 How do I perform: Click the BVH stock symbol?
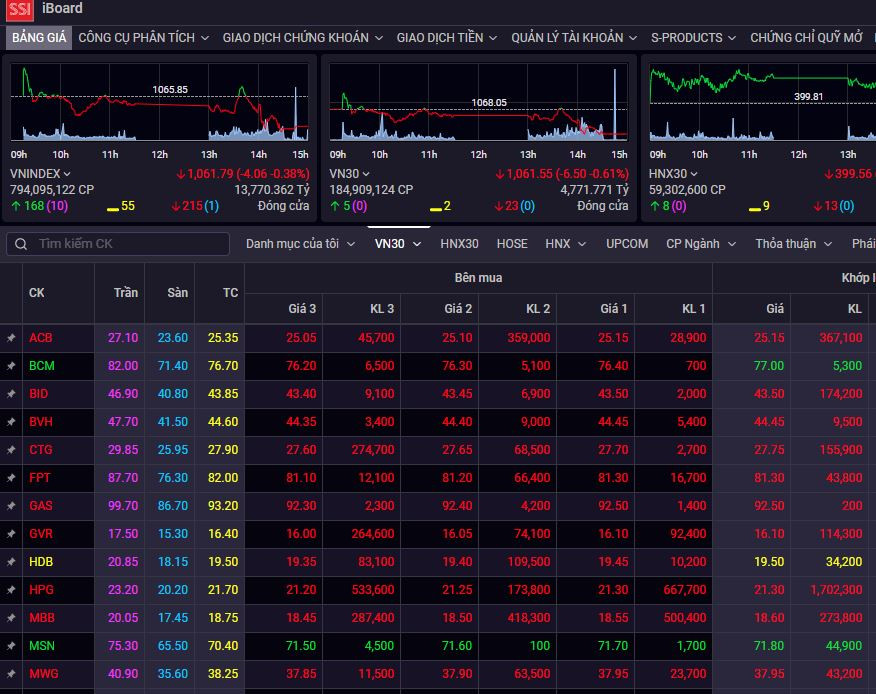(41, 422)
